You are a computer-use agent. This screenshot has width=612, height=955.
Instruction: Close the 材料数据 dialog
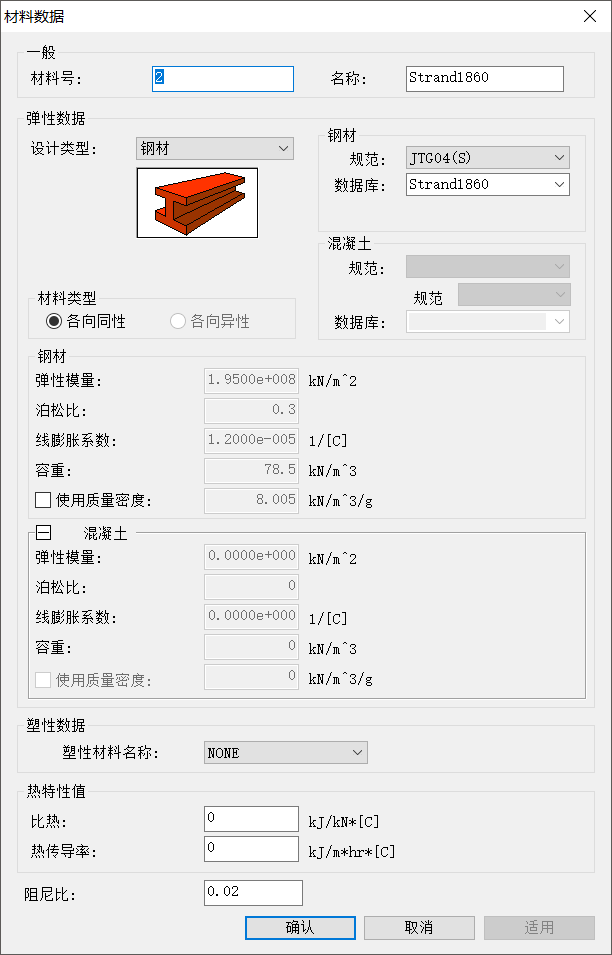coord(589,15)
